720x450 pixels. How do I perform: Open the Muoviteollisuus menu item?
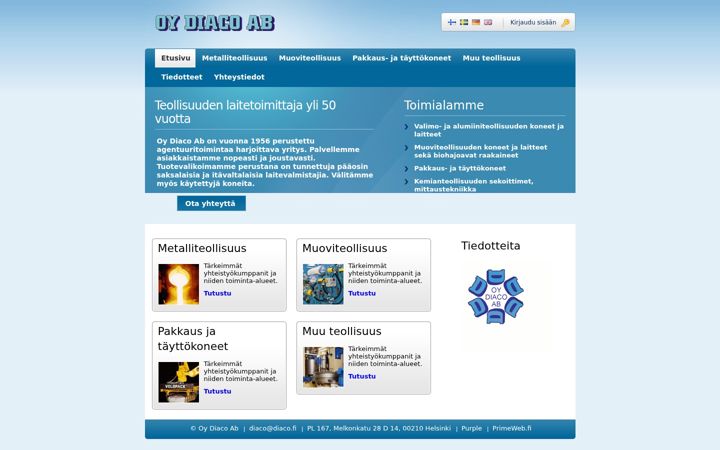(x=310, y=58)
